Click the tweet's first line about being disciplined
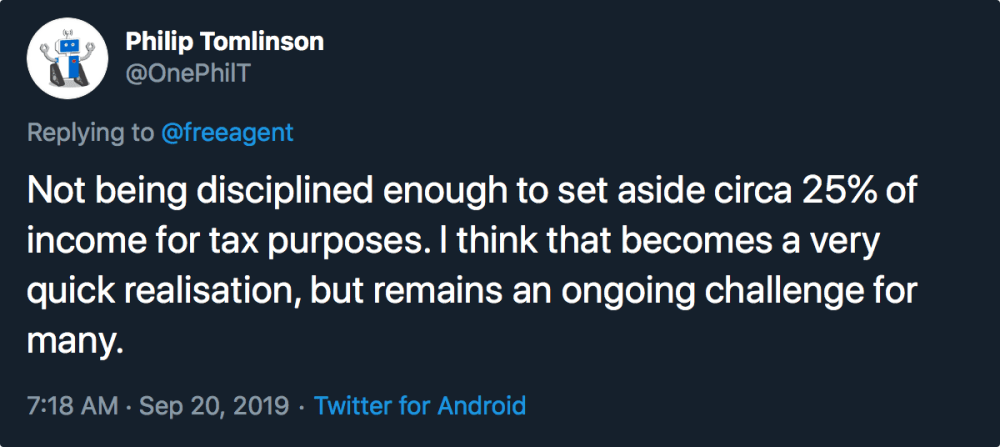The image size is (1000, 447). (471, 193)
